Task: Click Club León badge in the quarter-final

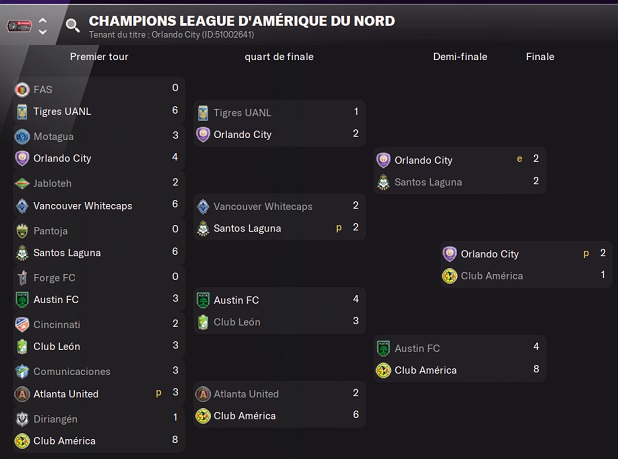Action: click(203, 322)
